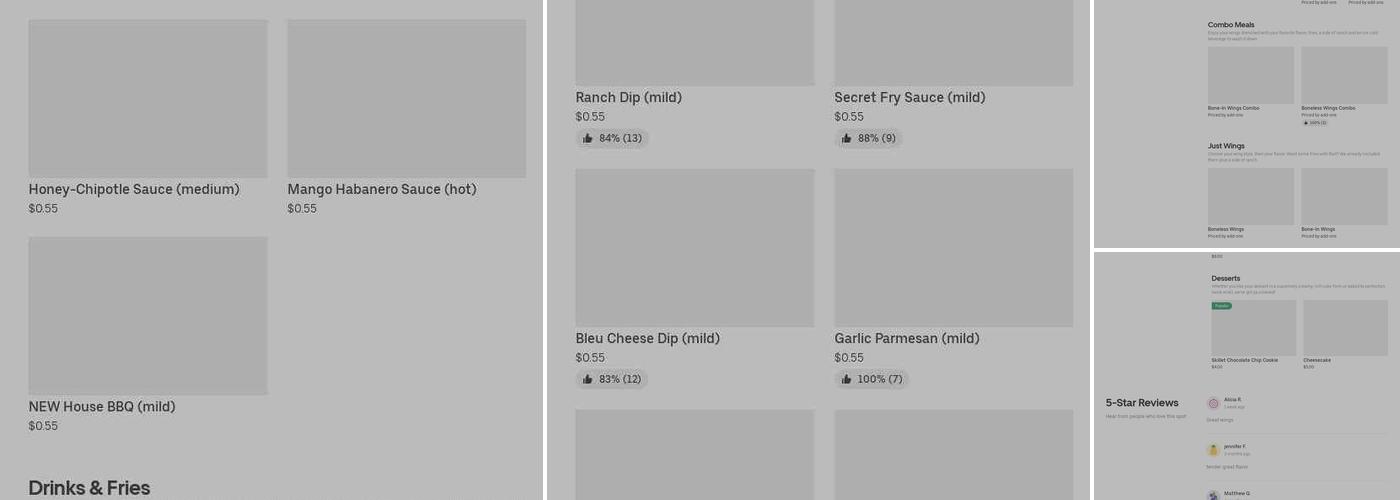Open Bone-In Wings Combo image
This screenshot has height=500, width=1400.
point(1250,75)
